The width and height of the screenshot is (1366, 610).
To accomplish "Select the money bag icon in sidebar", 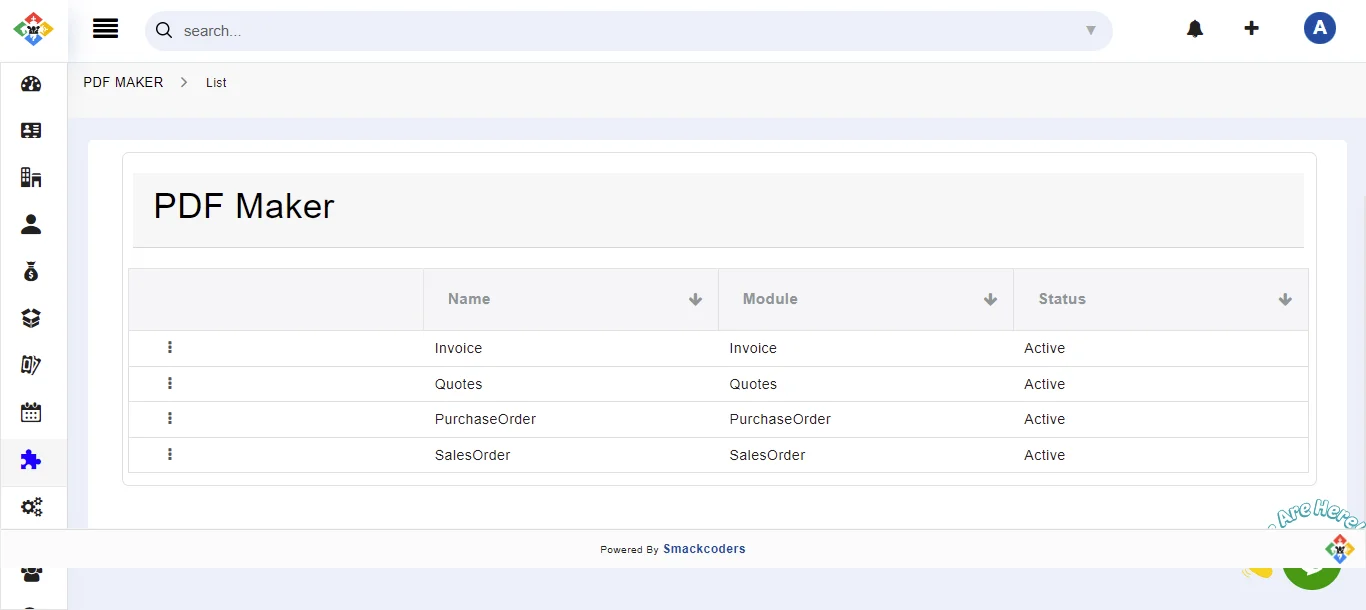I will pos(31,271).
